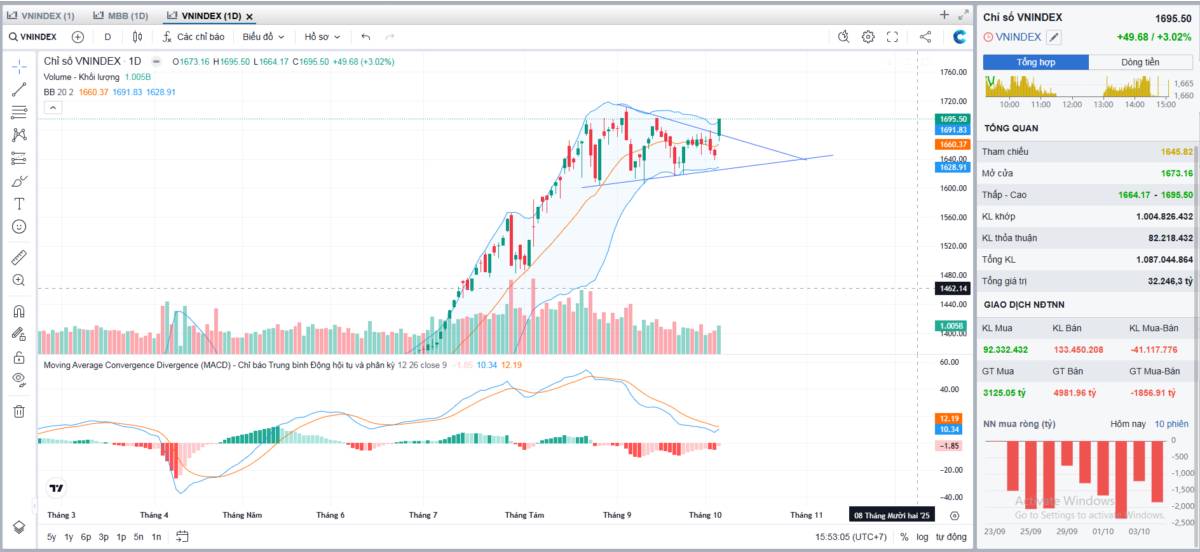Open the D timeframe interval selector
This screenshot has width=1200, height=552.
[107, 37]
